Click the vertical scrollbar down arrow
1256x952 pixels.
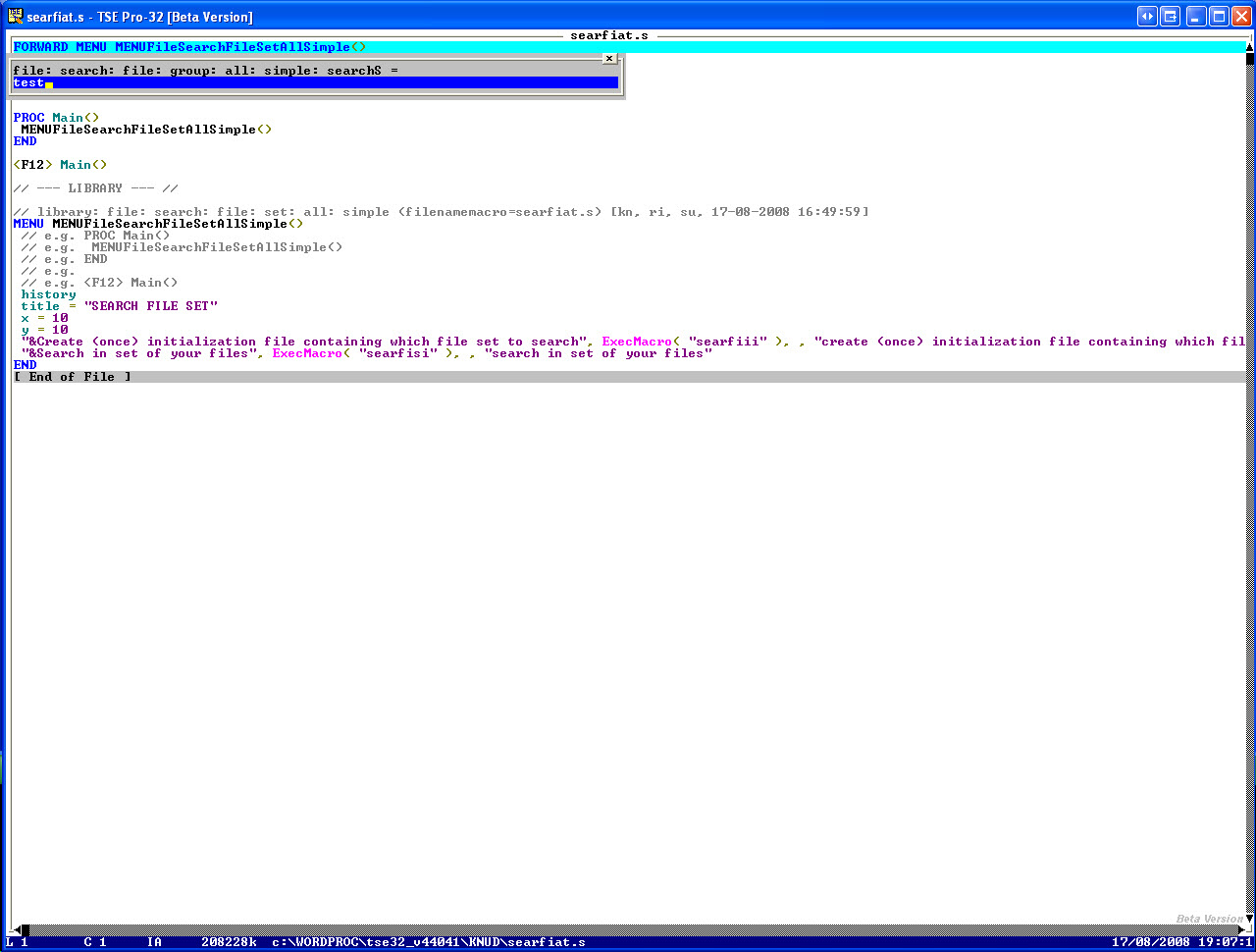pos(1250,919)
